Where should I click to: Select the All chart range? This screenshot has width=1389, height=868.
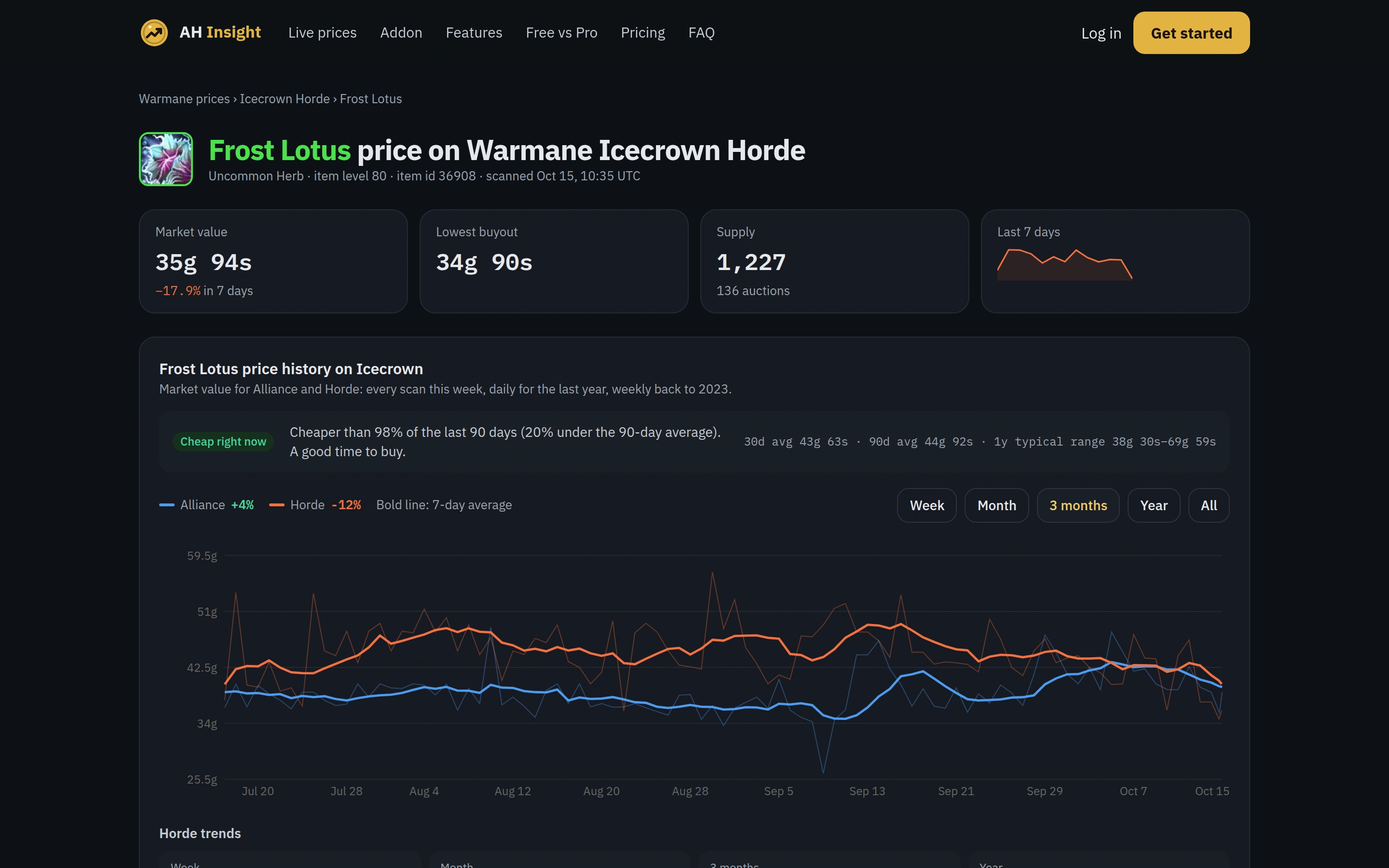[1209, 505]
